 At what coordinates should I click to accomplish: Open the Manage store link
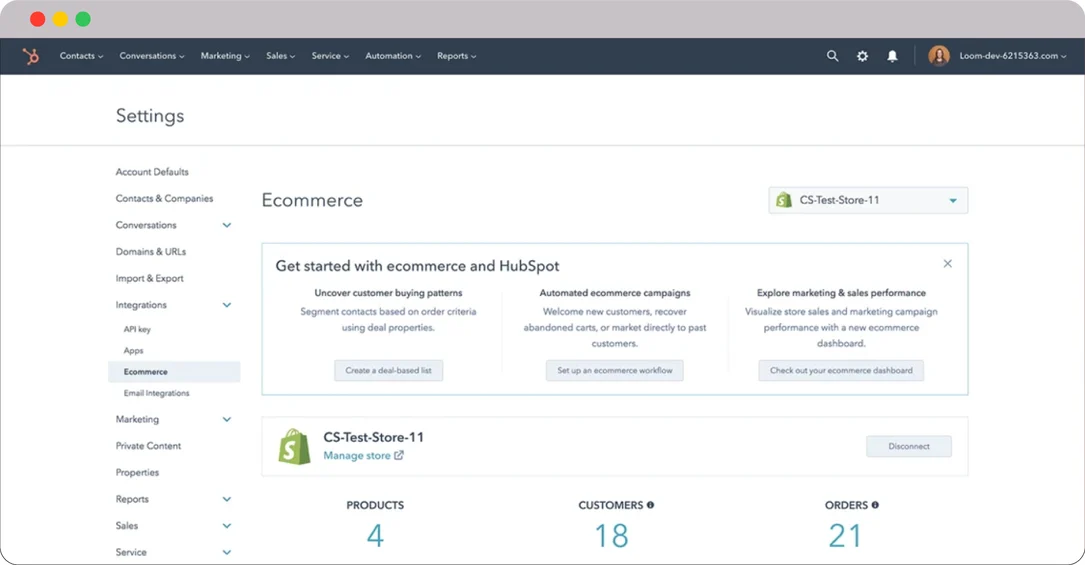click(x=356, y=455)
